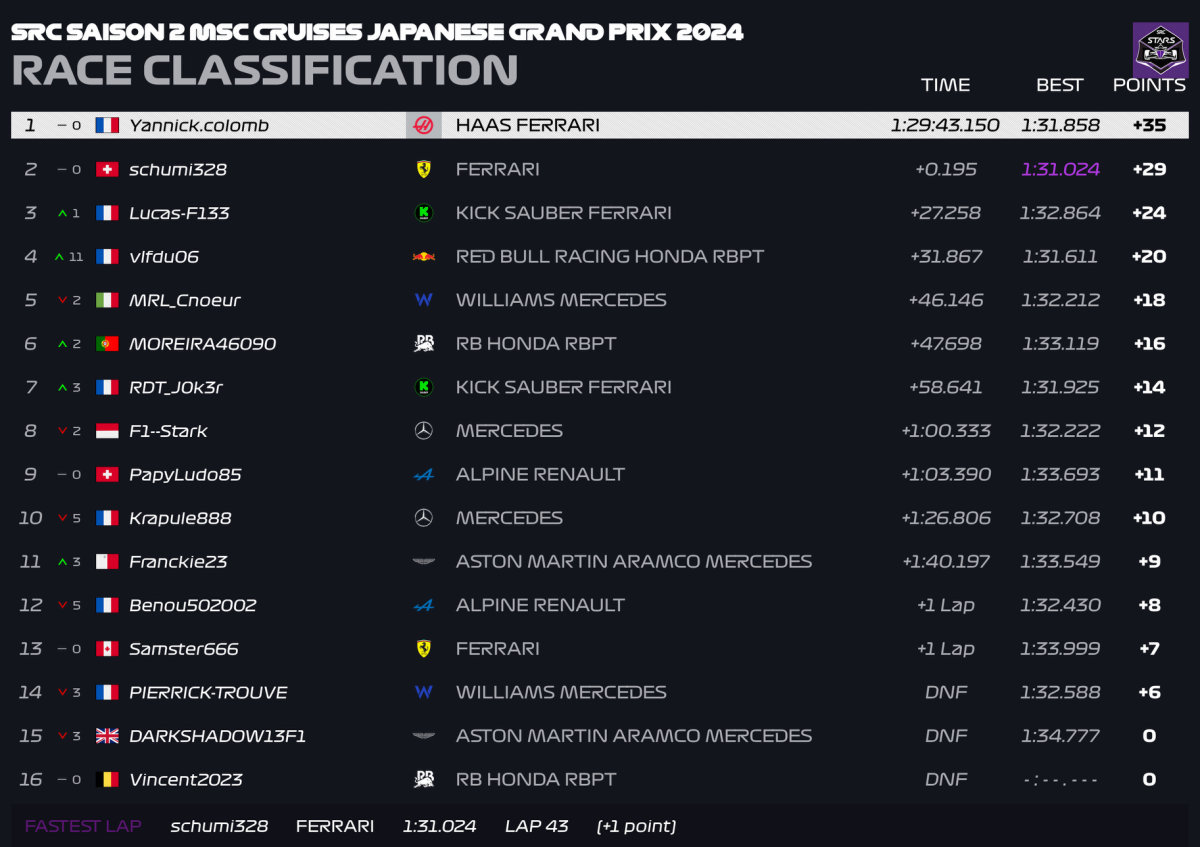
Task: Click the Ferrari logo beside schumi328
Action: coord(423,169)
